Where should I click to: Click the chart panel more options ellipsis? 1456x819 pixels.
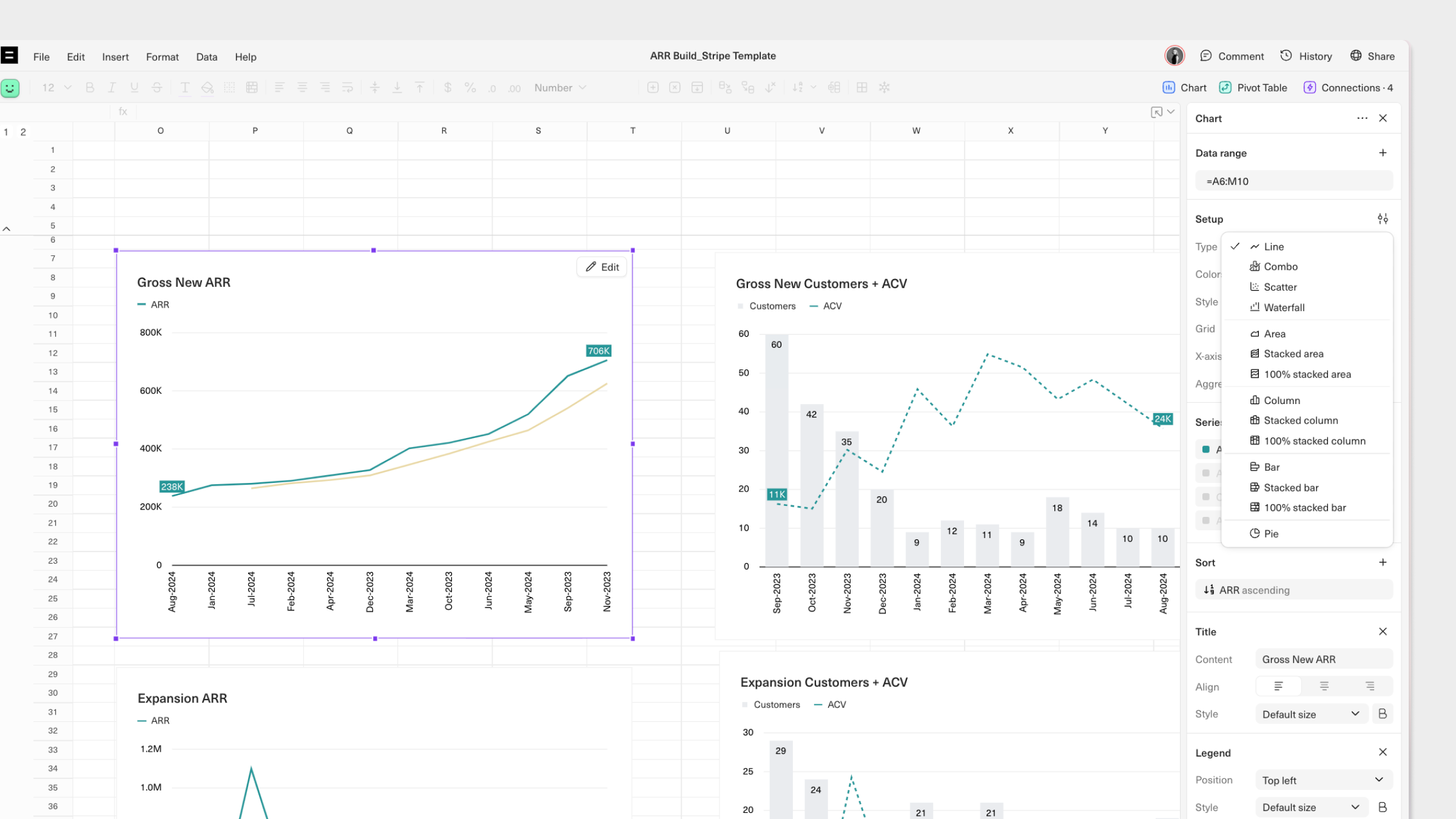(1362, 118)
